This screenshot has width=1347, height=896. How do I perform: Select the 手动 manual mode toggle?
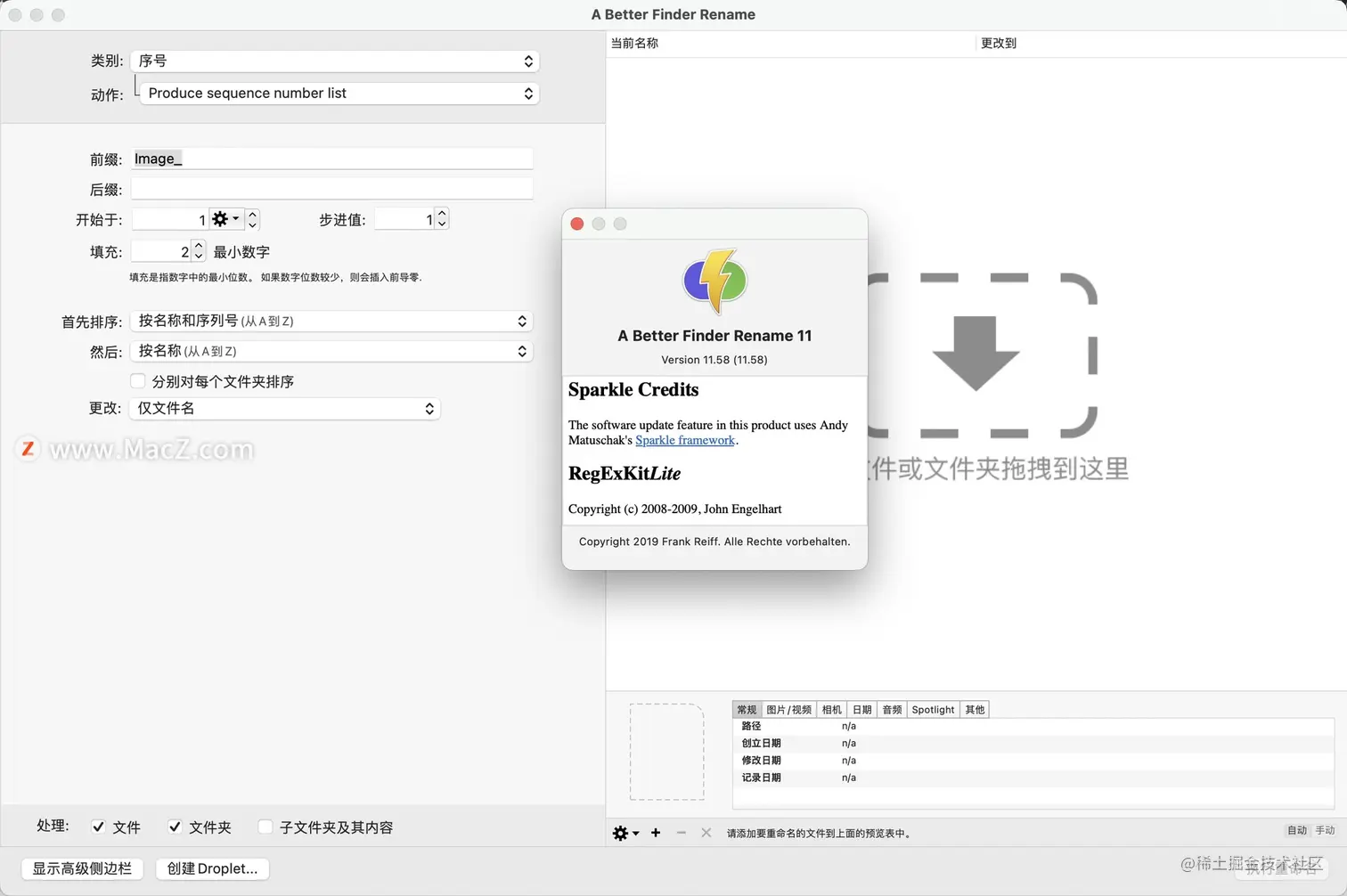coord(1326,830)
